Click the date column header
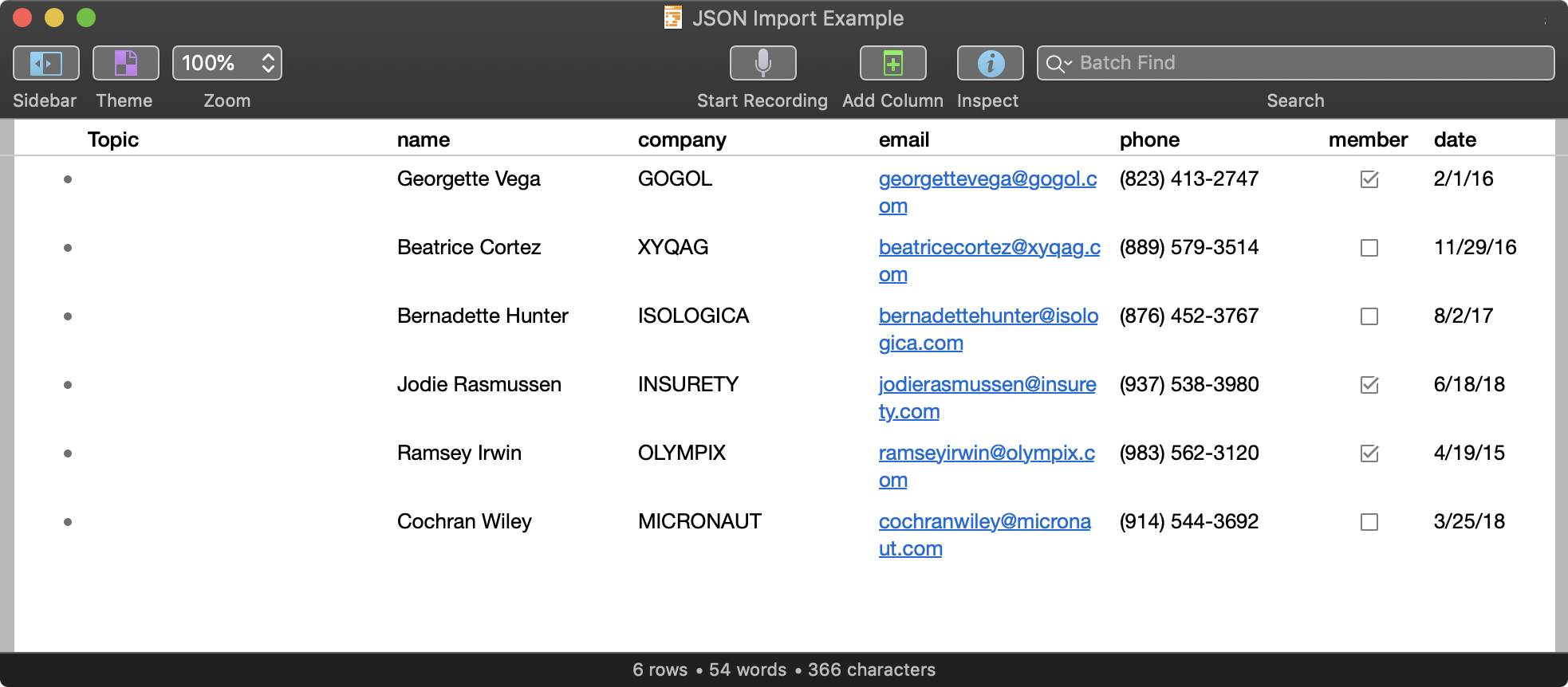 tap(1455, 139)
